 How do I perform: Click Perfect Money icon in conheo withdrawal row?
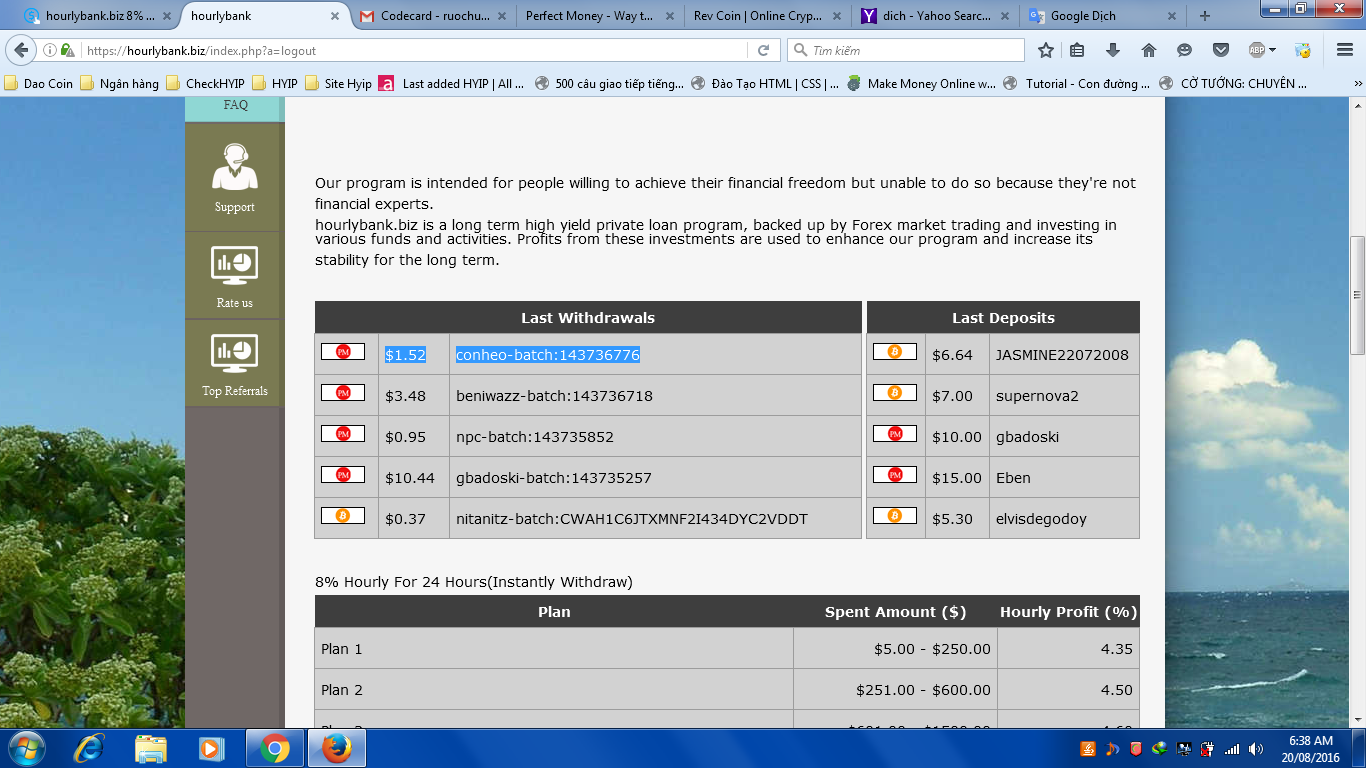(x=343, y=352)
